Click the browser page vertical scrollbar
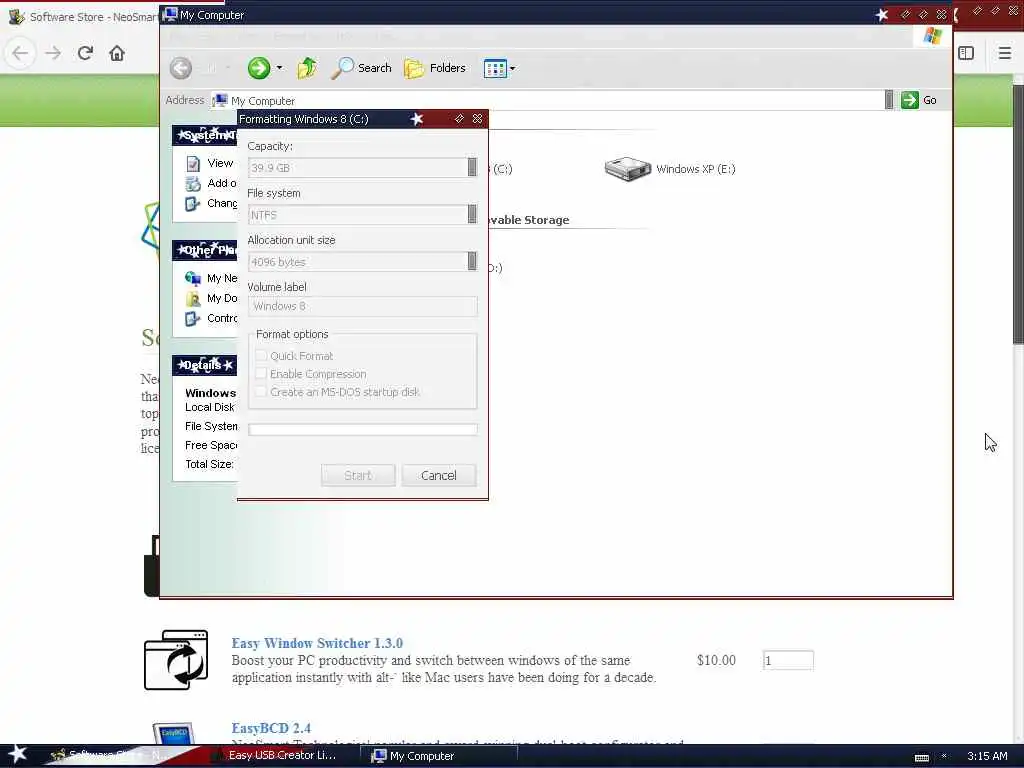The image size is (1024, 768). point(1018,214)
